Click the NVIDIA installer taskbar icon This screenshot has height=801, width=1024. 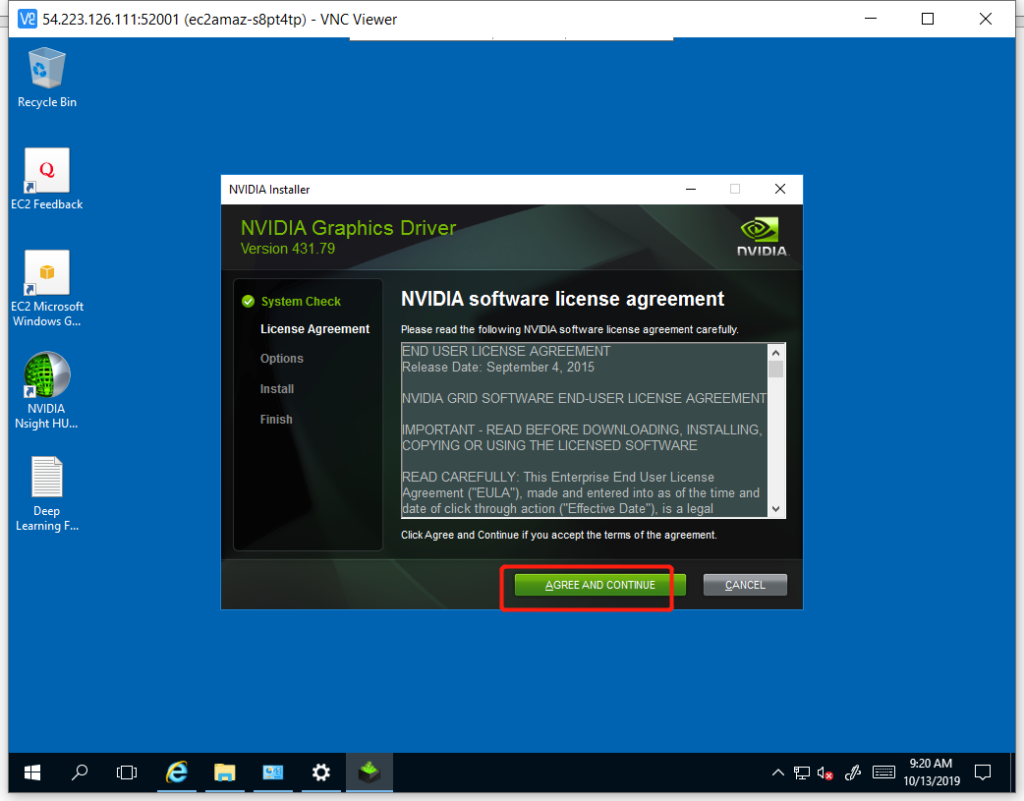tap(369, 772)
